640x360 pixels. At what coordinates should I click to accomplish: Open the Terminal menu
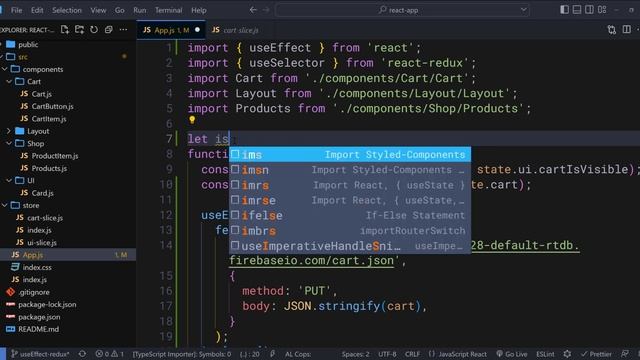tap(168, 10)
